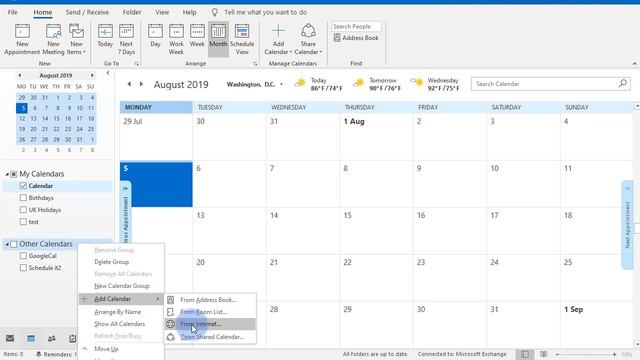Create a New Appointment from ribbon
This screenshot has width=640, height=360.
22,39
